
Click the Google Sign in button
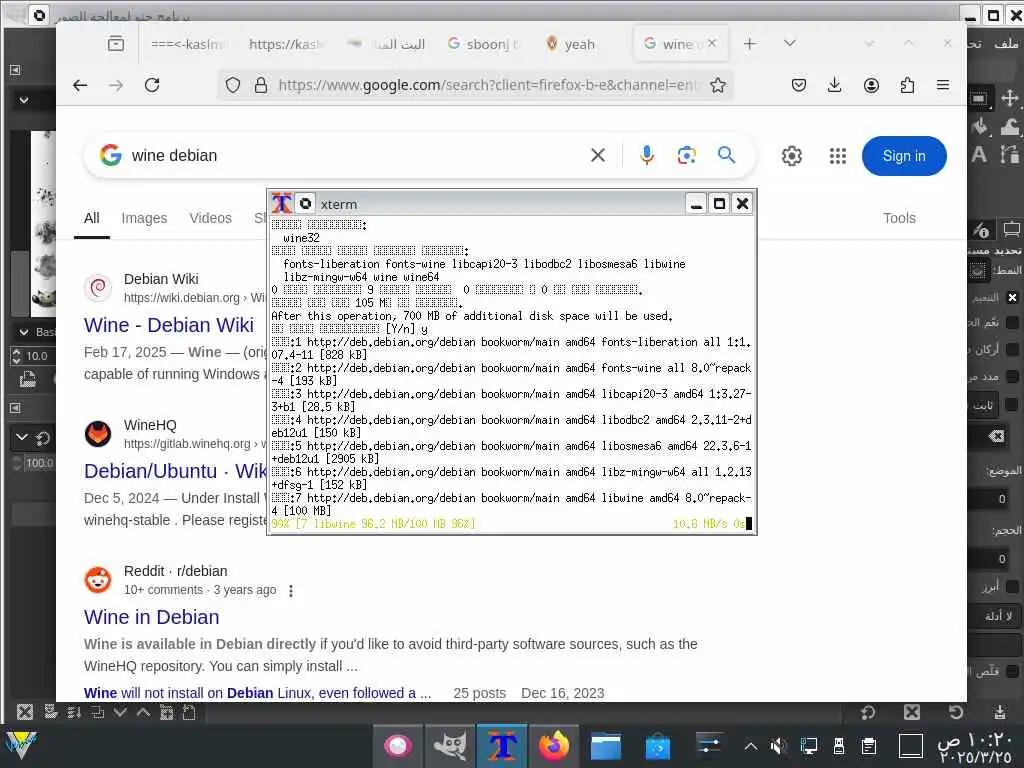click(x=904, y=156)
